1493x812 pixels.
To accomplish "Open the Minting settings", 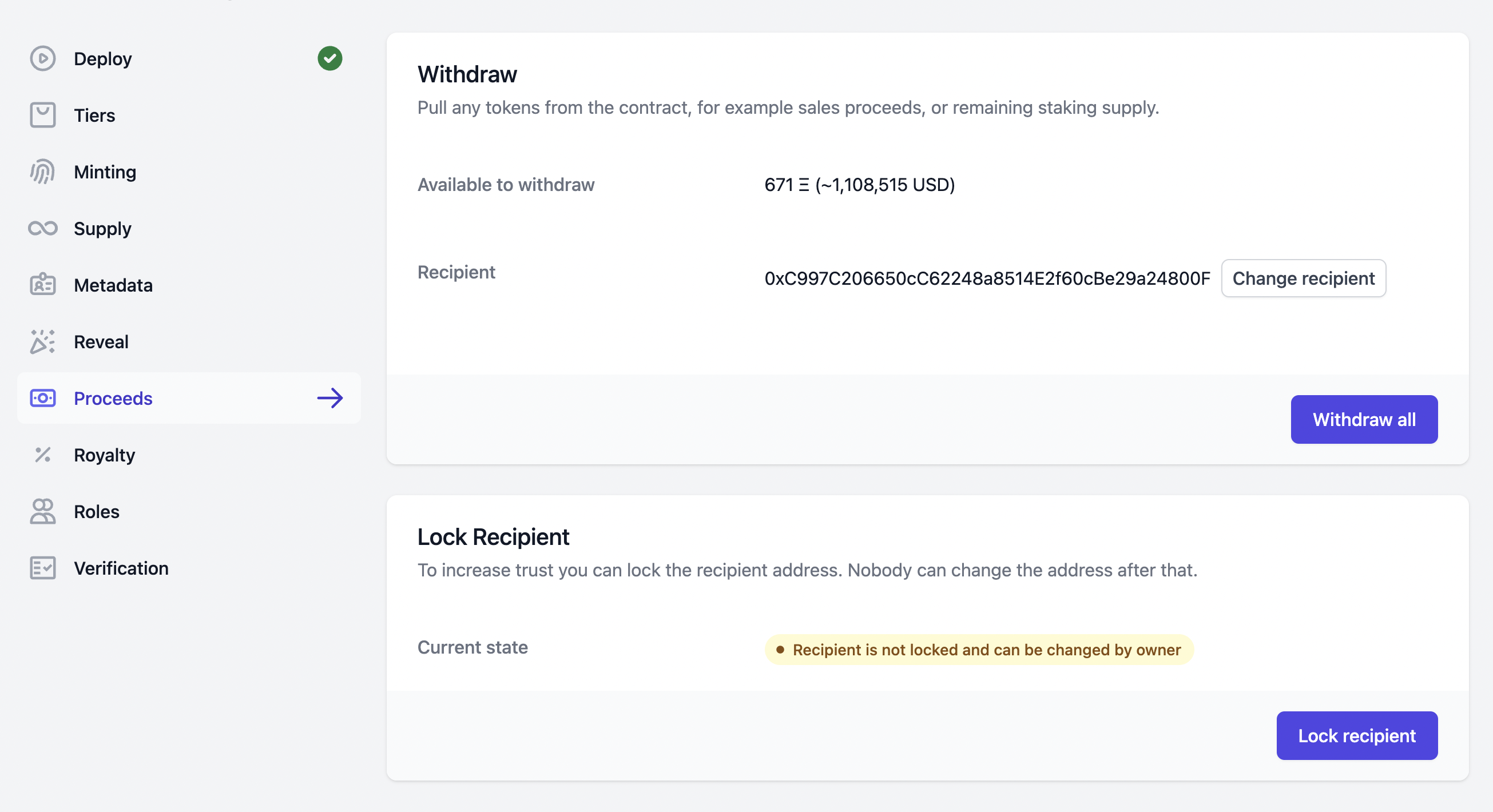I will (x=188, y=172).
